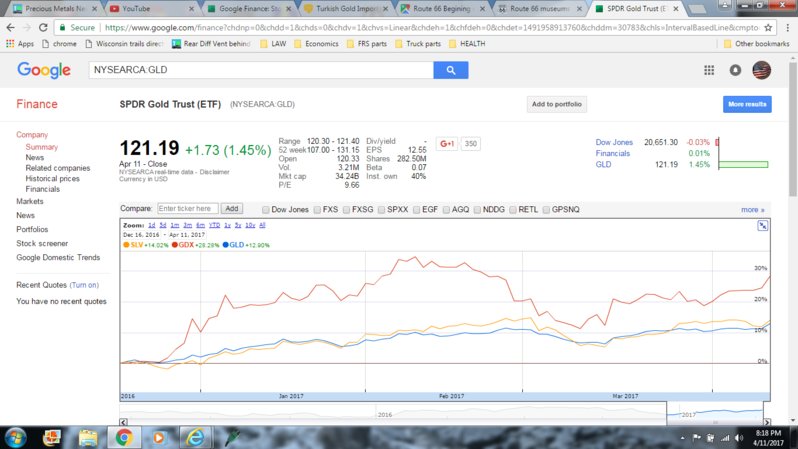The height and width of the screenshot is (449, 798).
Task: Open Historical prices in sidebar
Action: [x=52, y=179]
